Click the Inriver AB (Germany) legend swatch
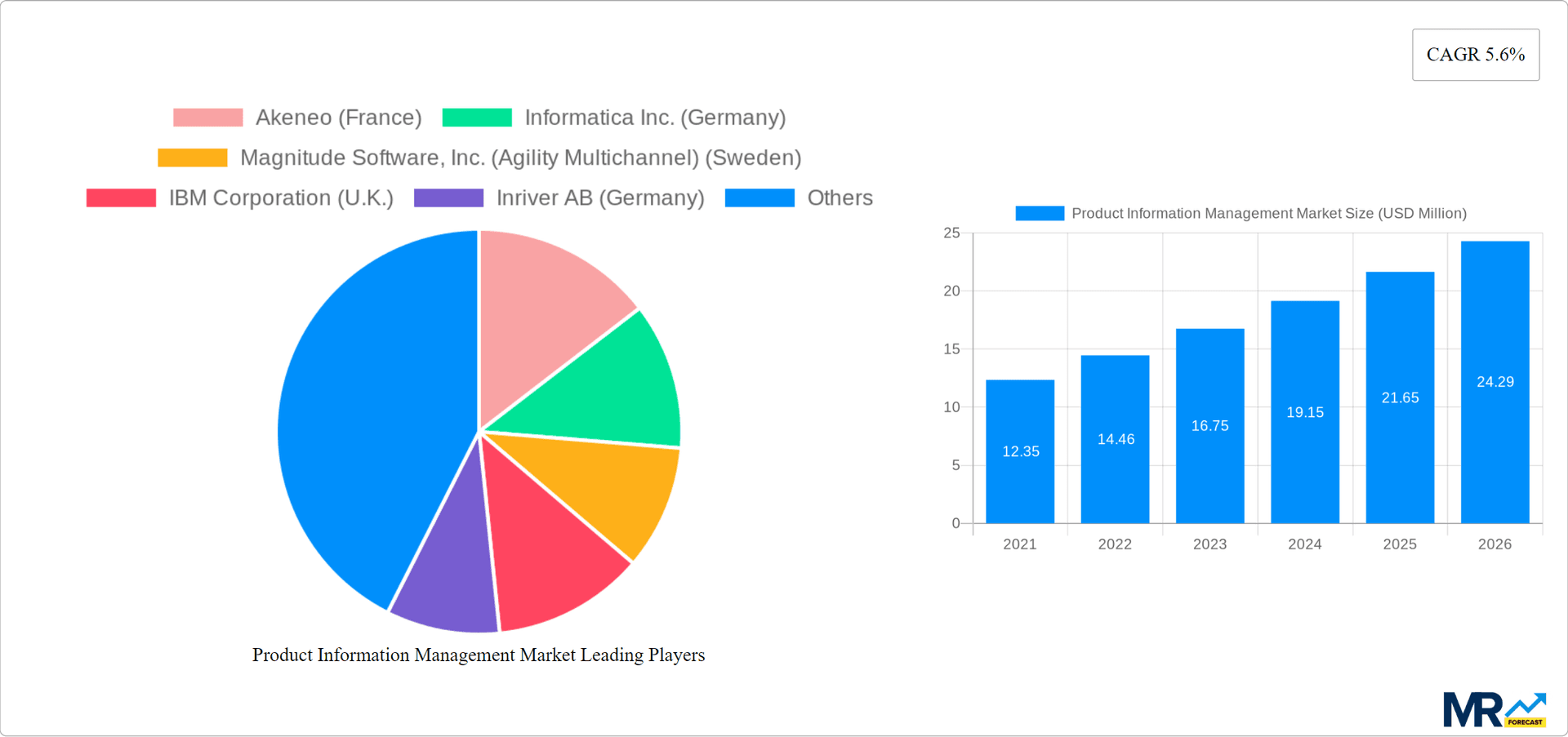Viewport: 1568px width, 737px height. 448,197
